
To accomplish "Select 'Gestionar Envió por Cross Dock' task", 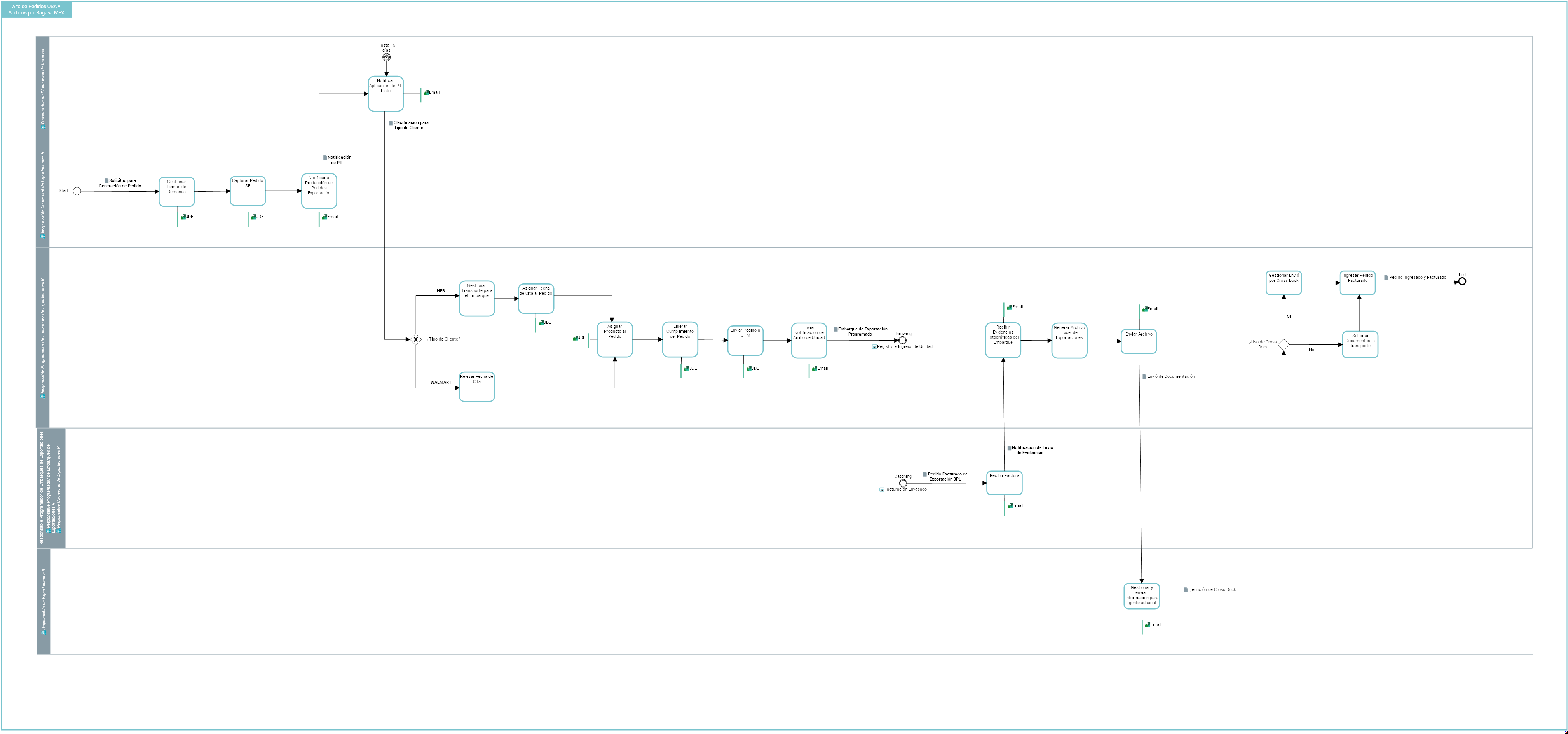I will 1284,283.
